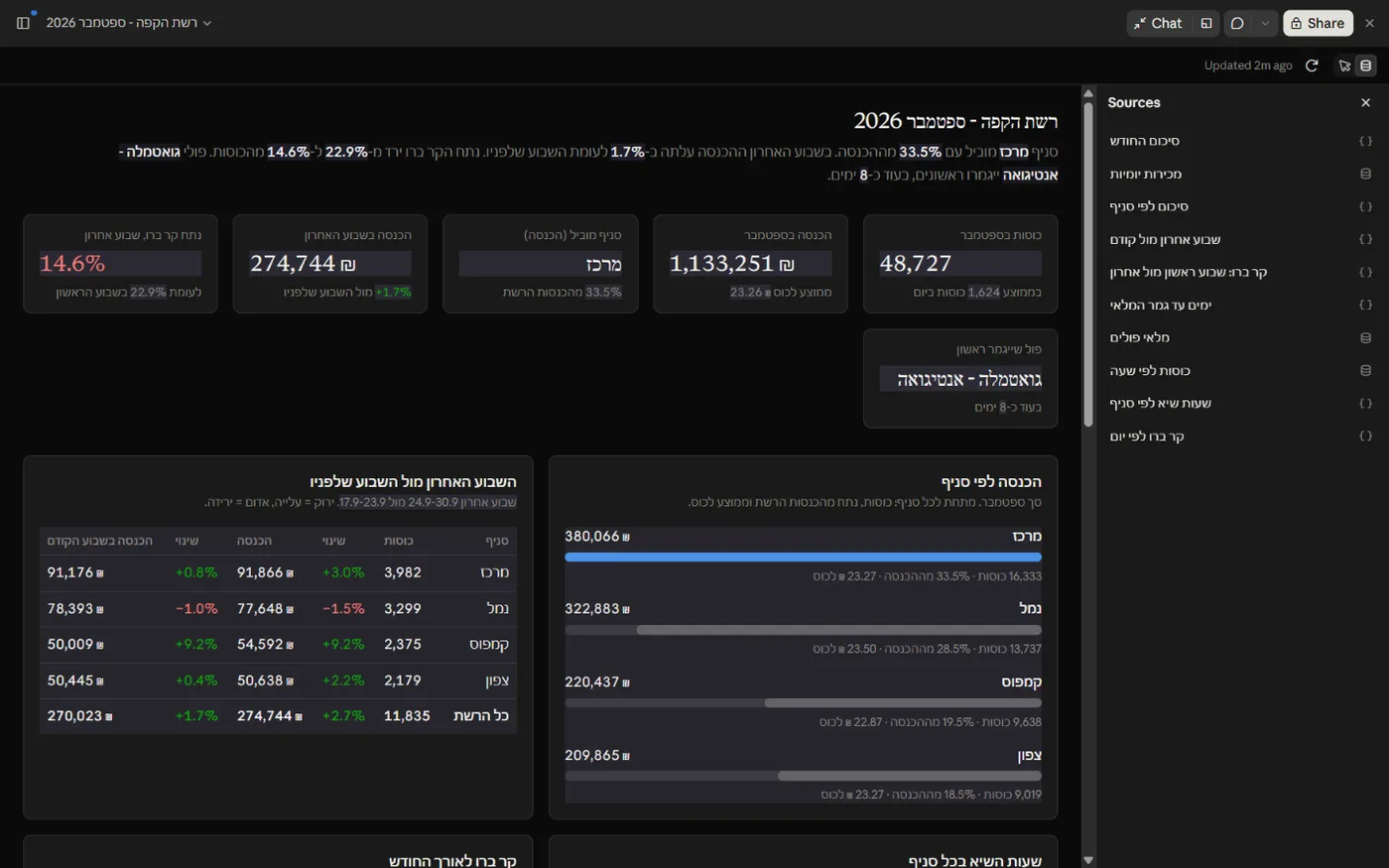
Task: Click the 274,744 weekly revenue card value
Action: pos(303,263)
